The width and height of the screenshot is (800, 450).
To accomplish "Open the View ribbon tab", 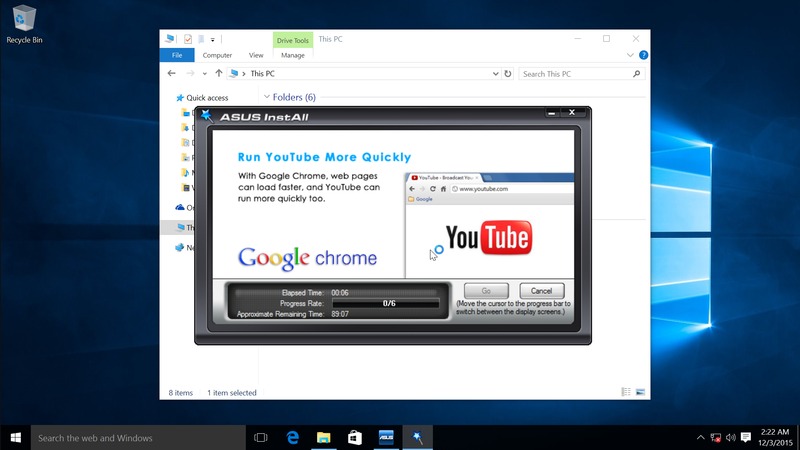I will (x=256, y=55).
